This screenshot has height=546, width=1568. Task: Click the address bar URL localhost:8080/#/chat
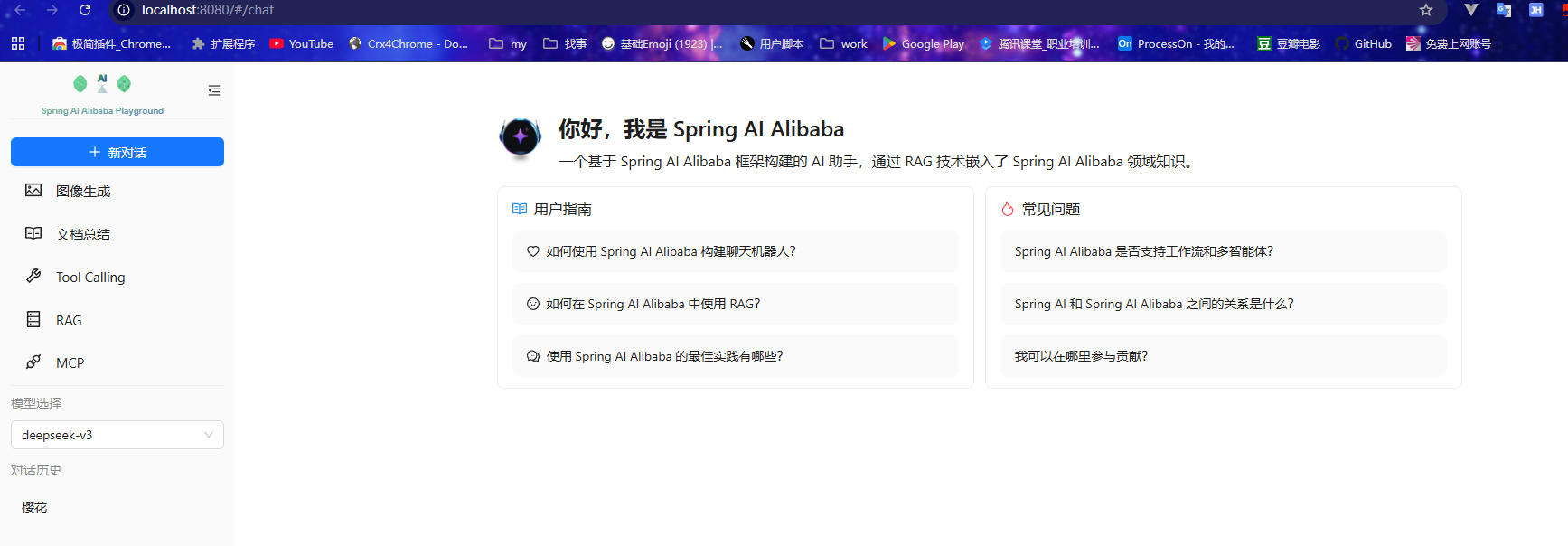[208, 10]
